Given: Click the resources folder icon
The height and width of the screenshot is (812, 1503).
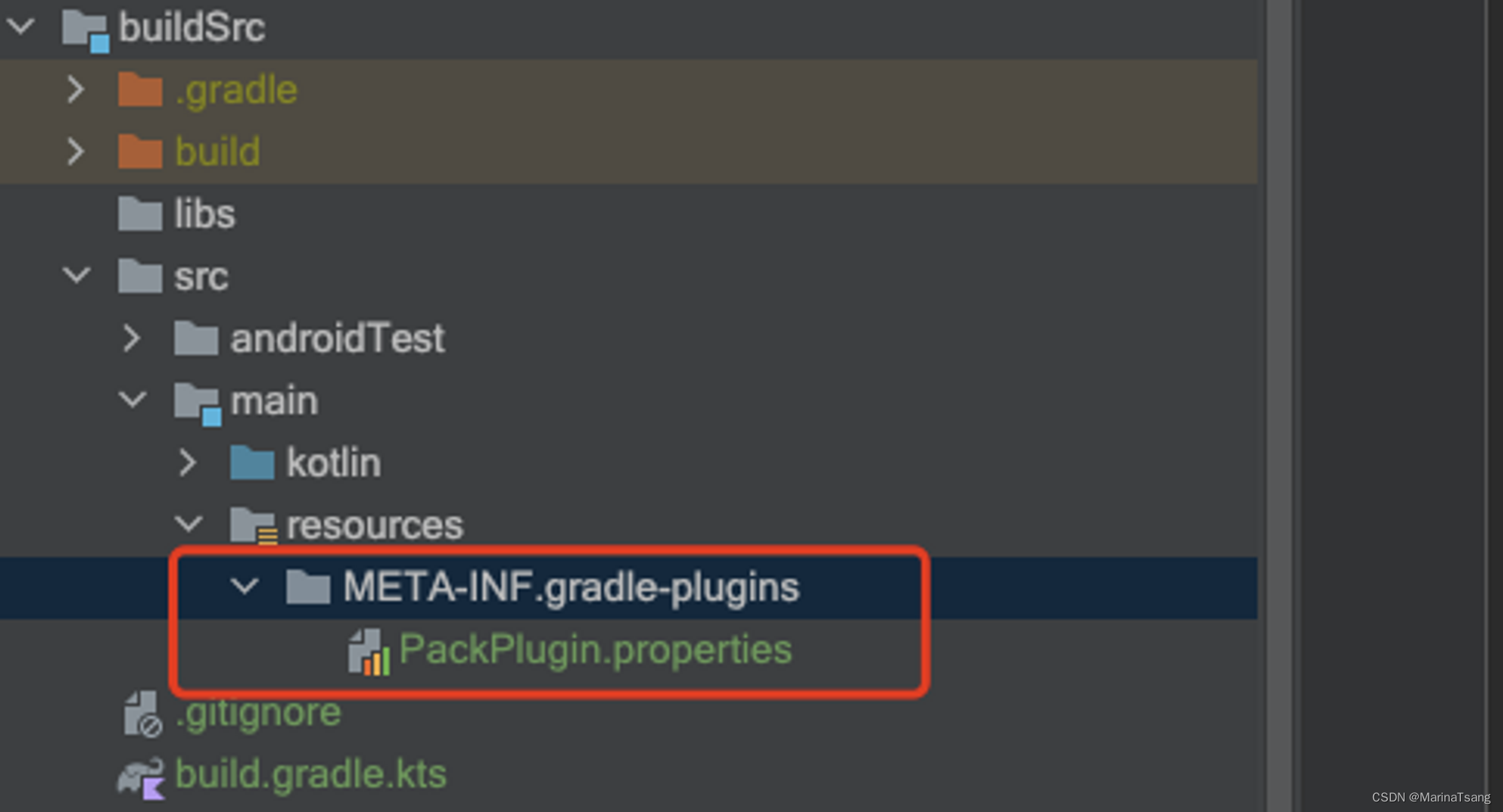Looking at the screenshot, I should pos(253,525).
